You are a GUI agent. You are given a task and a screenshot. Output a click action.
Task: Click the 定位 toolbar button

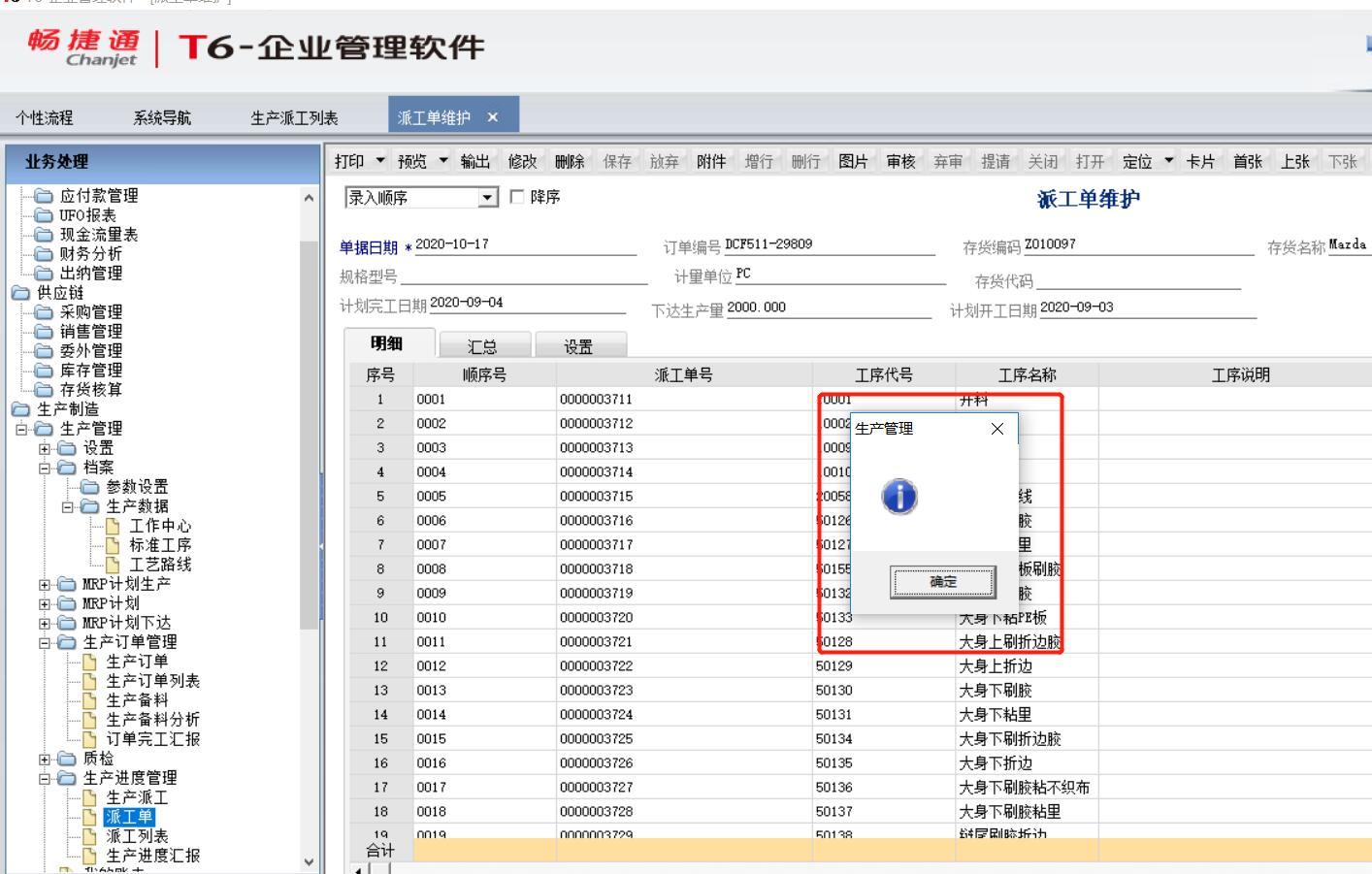1137,161
